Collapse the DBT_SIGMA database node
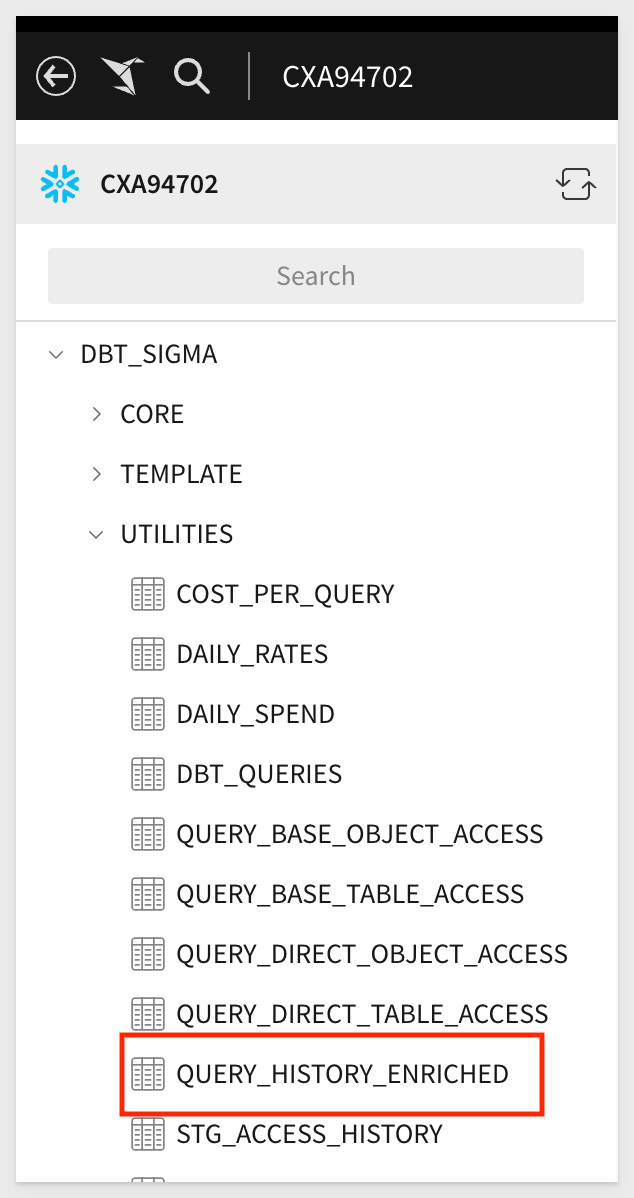 coord(56,354)
